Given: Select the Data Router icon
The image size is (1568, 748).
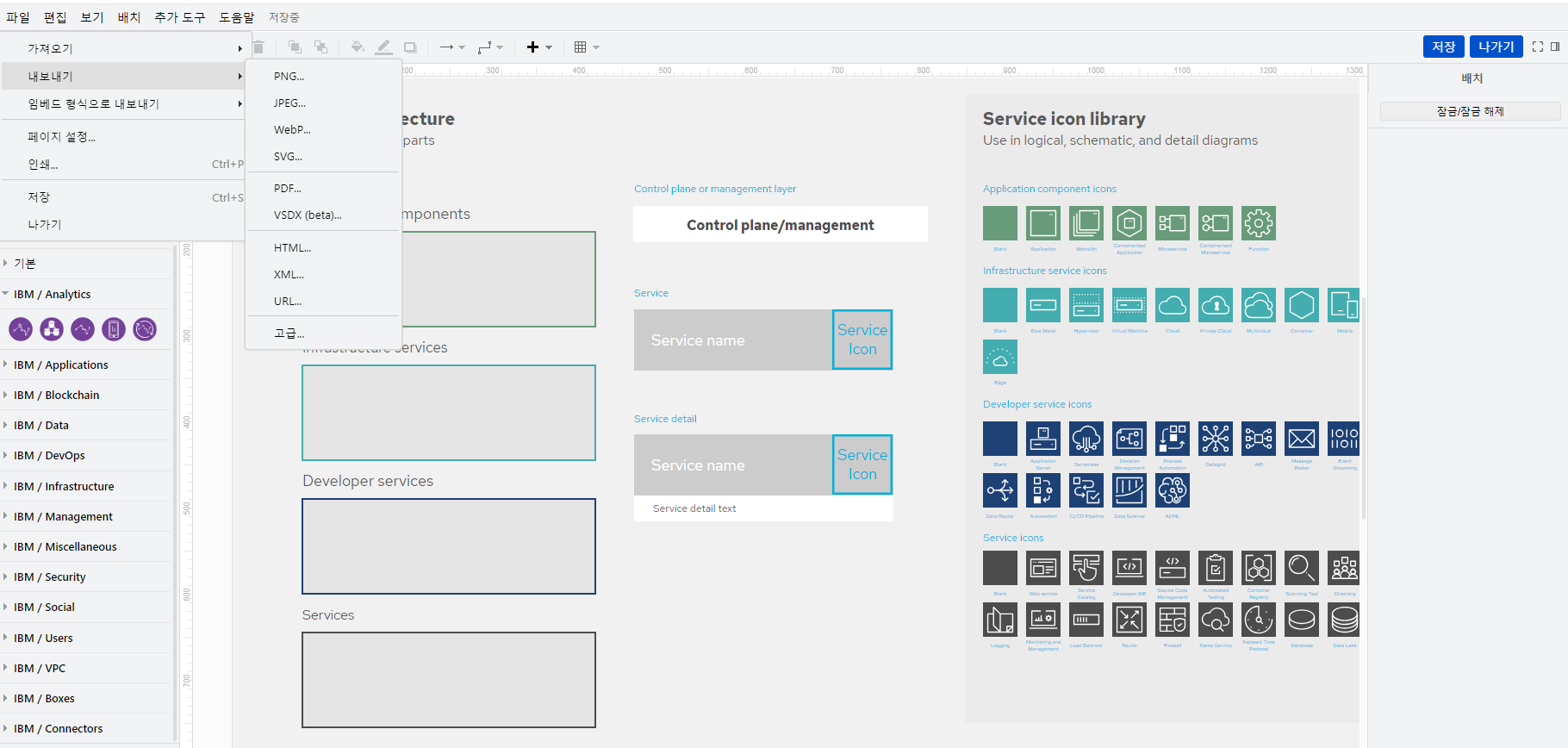Looking at the screenshot, I should coord(1000,490).
